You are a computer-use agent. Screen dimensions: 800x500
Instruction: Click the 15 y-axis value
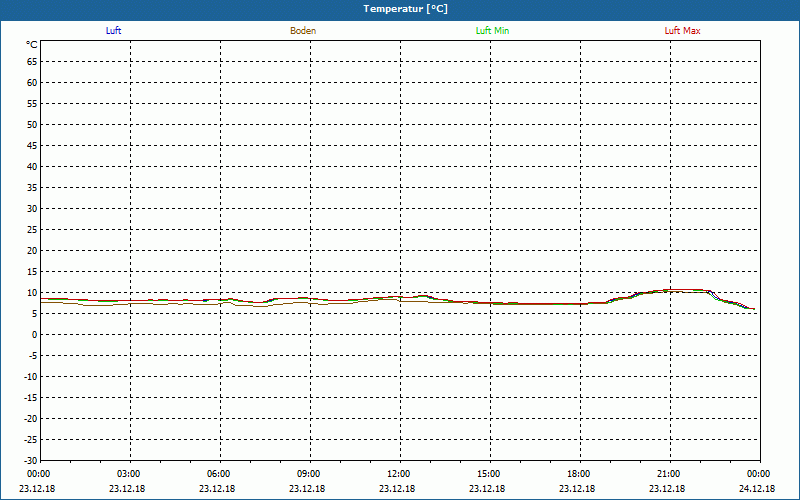[32, 271]
